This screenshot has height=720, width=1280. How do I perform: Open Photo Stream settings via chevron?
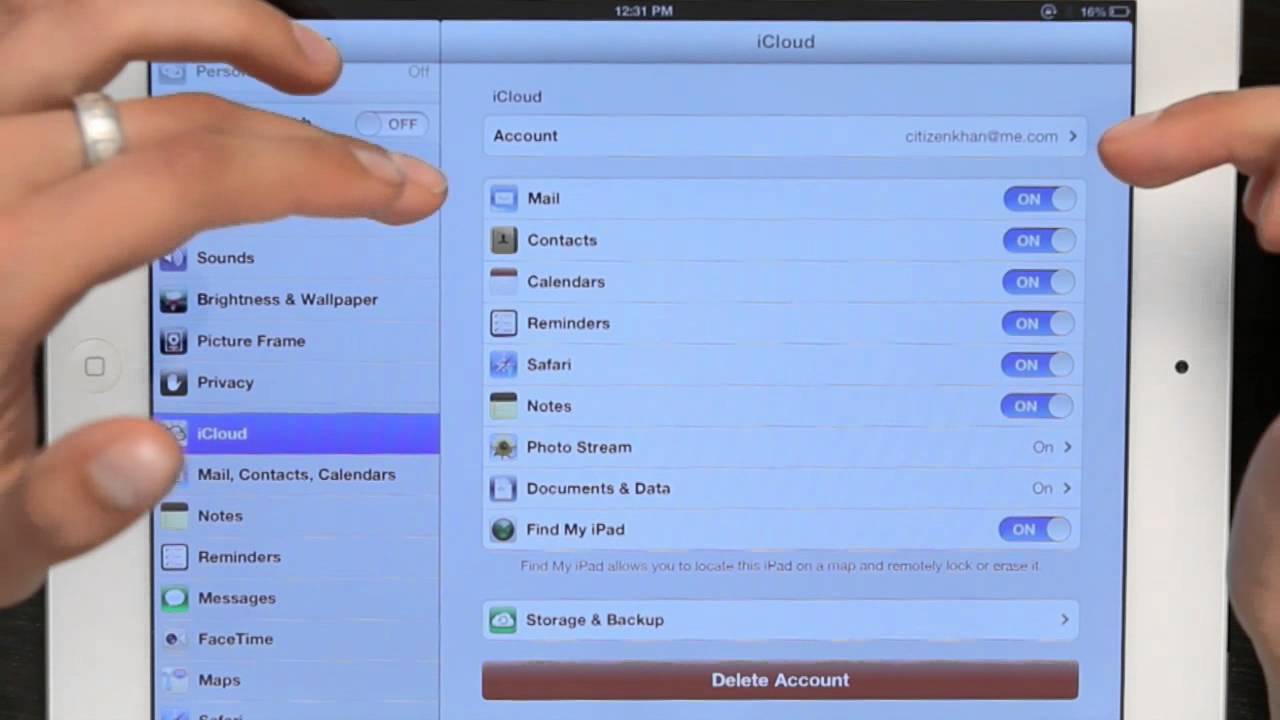click(1067, 447)
